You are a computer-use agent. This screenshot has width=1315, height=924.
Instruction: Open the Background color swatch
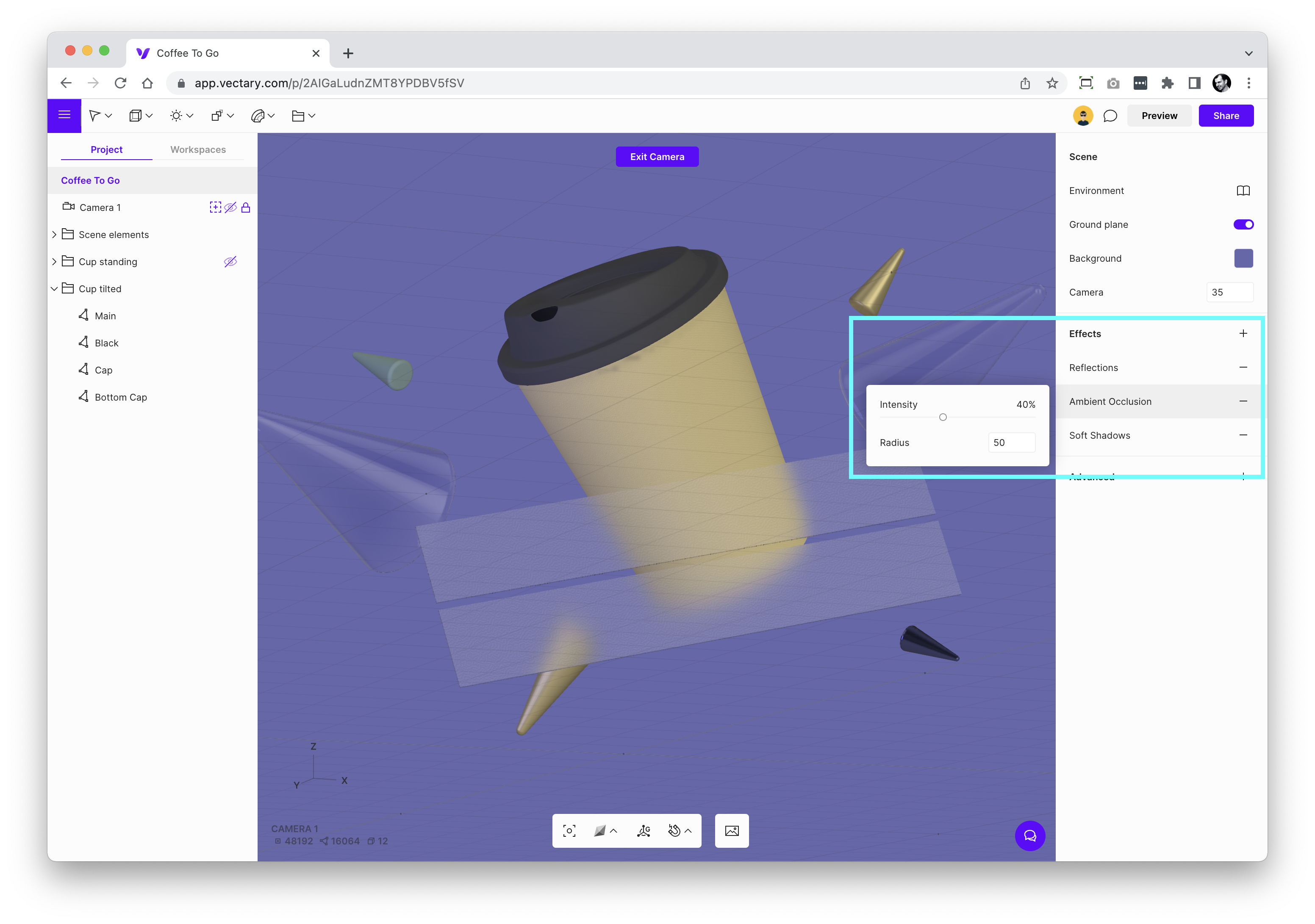[x=1243, y=258]
